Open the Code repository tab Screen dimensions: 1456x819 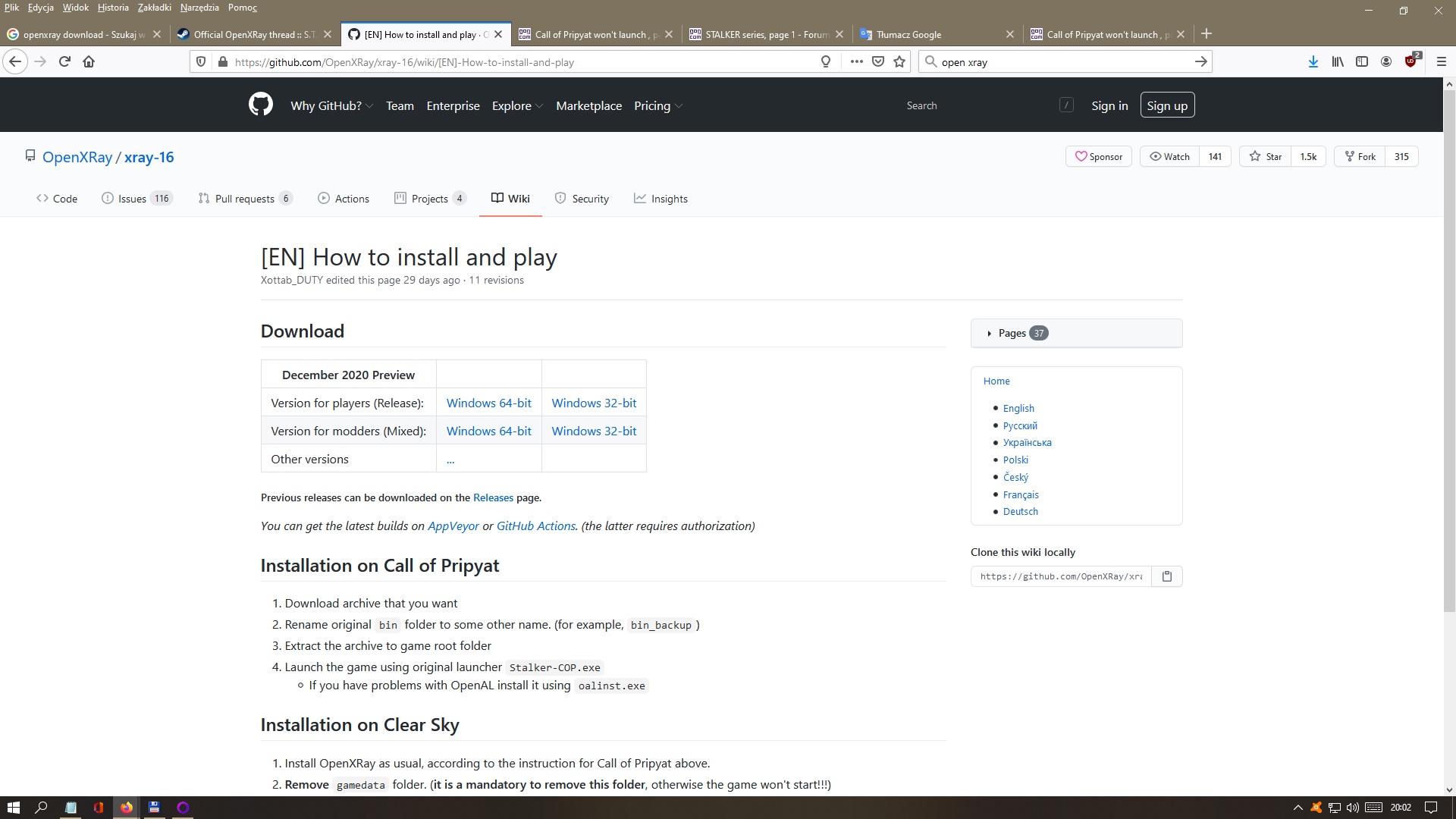[57, 199]
